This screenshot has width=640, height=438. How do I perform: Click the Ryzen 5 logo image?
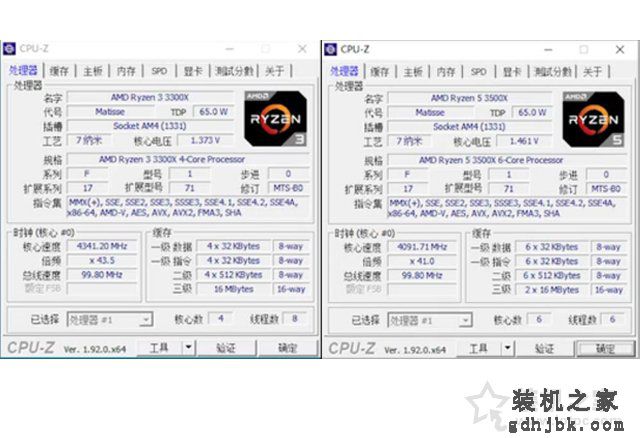(x=593, y=119)
